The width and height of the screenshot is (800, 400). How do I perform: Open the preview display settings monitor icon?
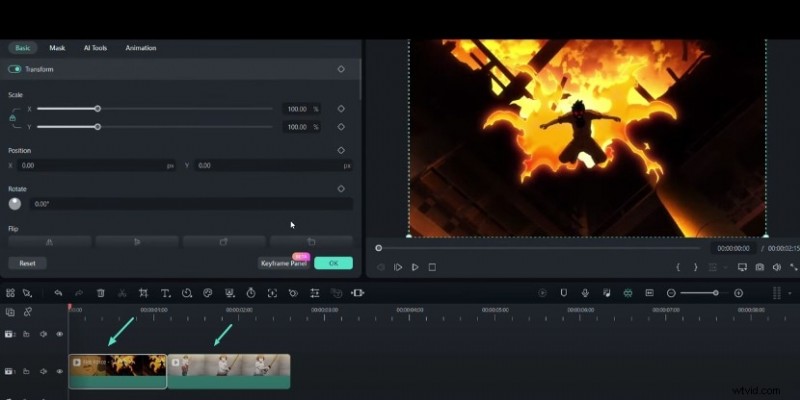[742, 267]
